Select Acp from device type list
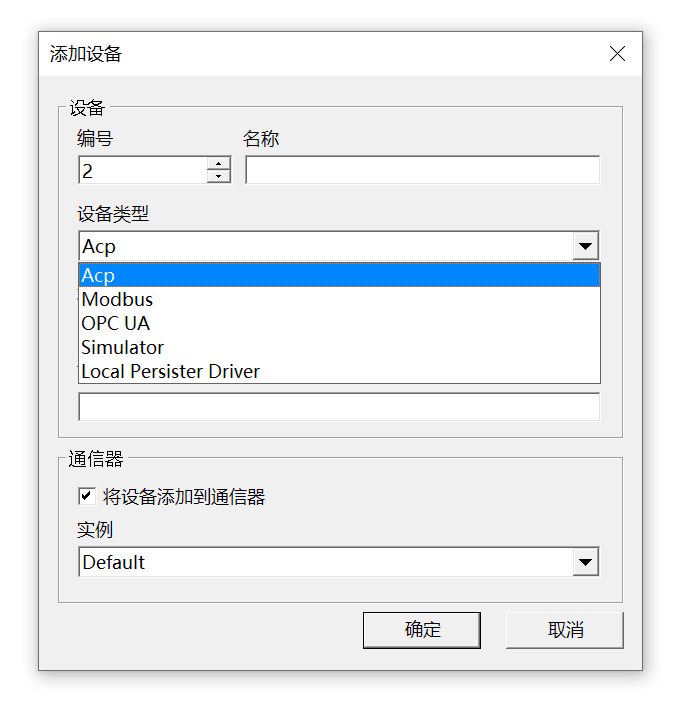 [339, 275]
